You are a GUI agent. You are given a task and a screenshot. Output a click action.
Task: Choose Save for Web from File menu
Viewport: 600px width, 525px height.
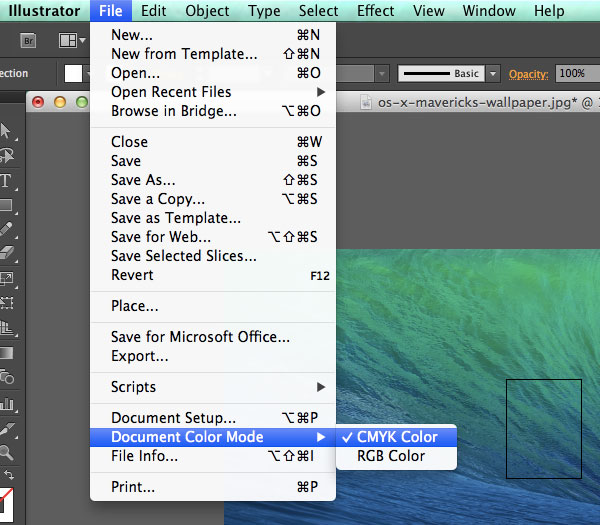[161, 237]
